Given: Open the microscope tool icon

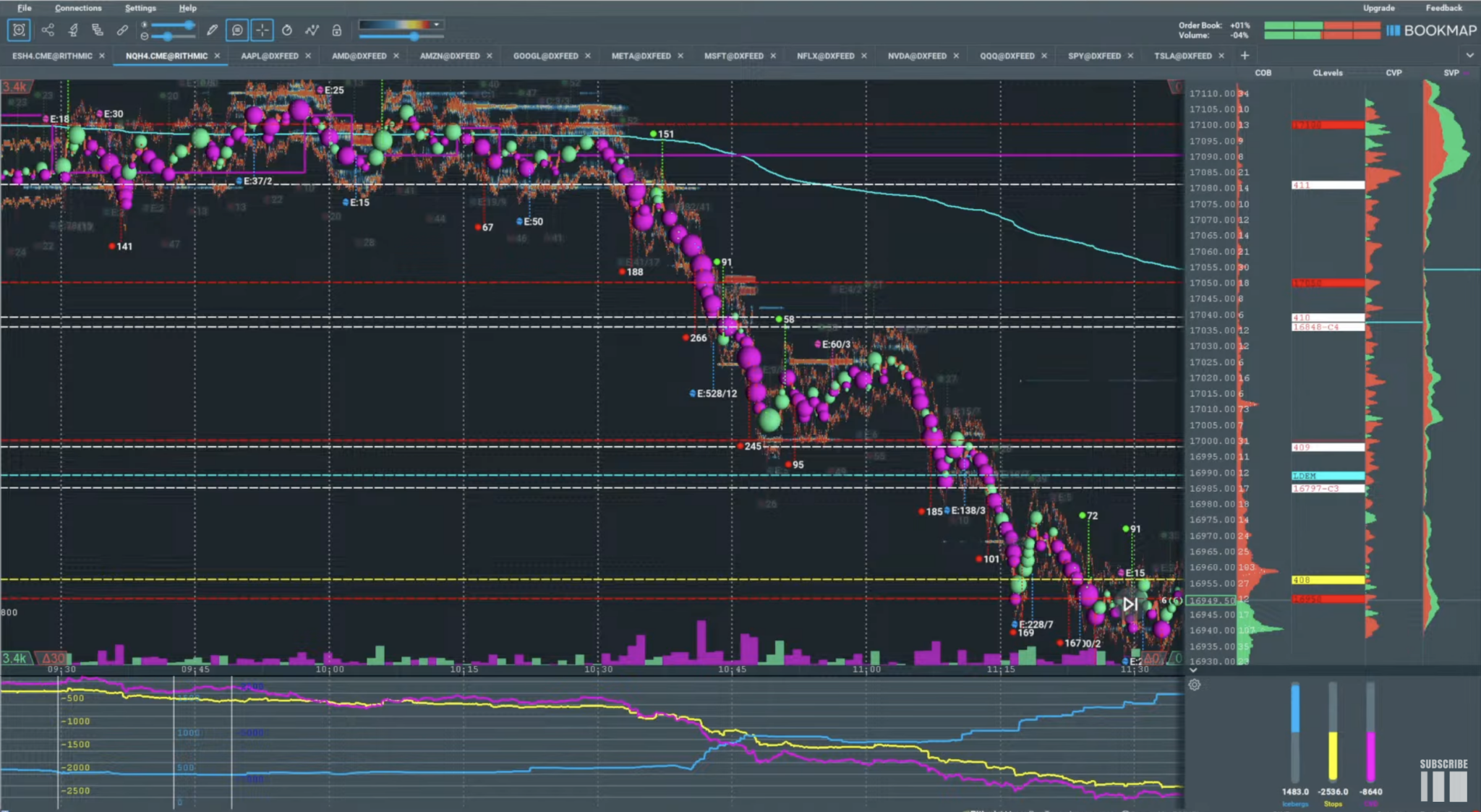Looking at the screenshot, I should point(73,30).
